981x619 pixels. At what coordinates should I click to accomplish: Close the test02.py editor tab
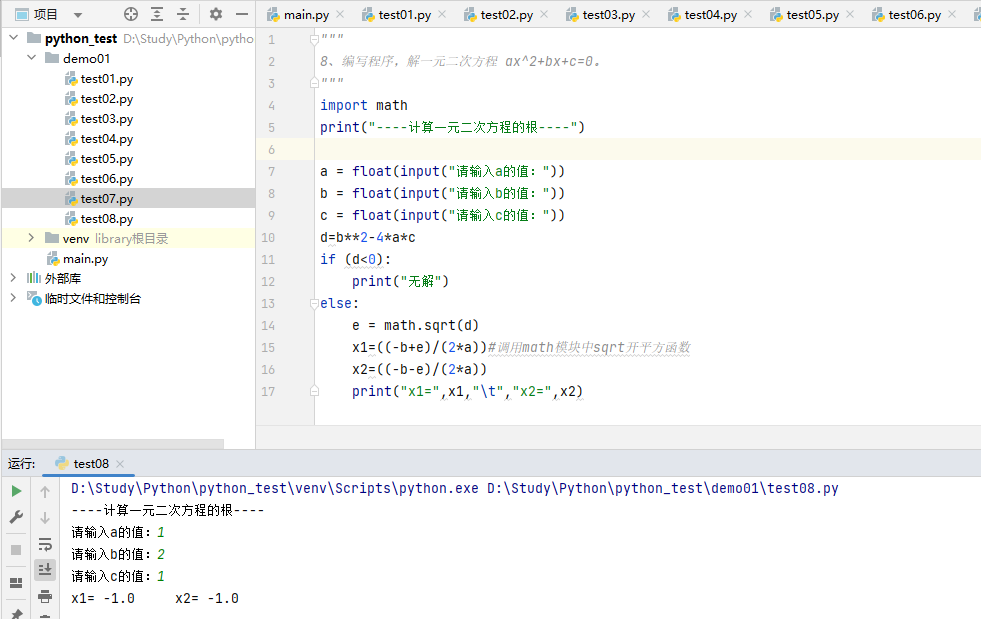pyautogui.click(x=544, y=14)
